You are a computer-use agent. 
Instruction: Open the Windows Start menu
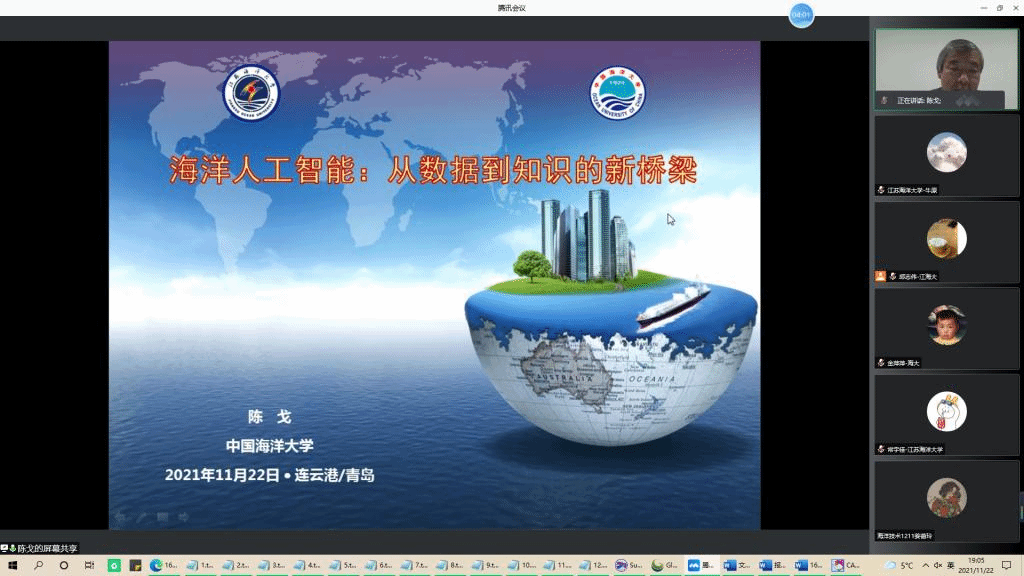coord(12,565)
